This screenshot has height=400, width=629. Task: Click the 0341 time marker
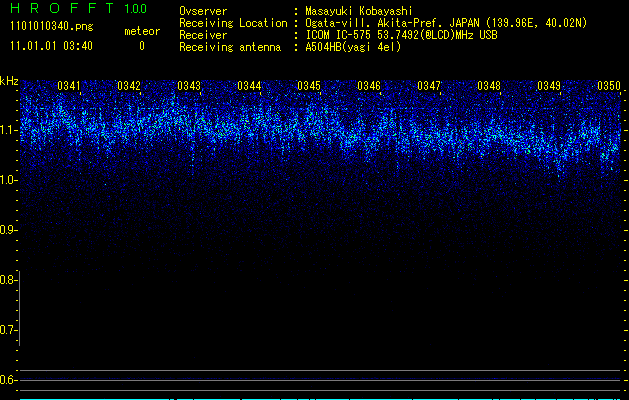69,86
